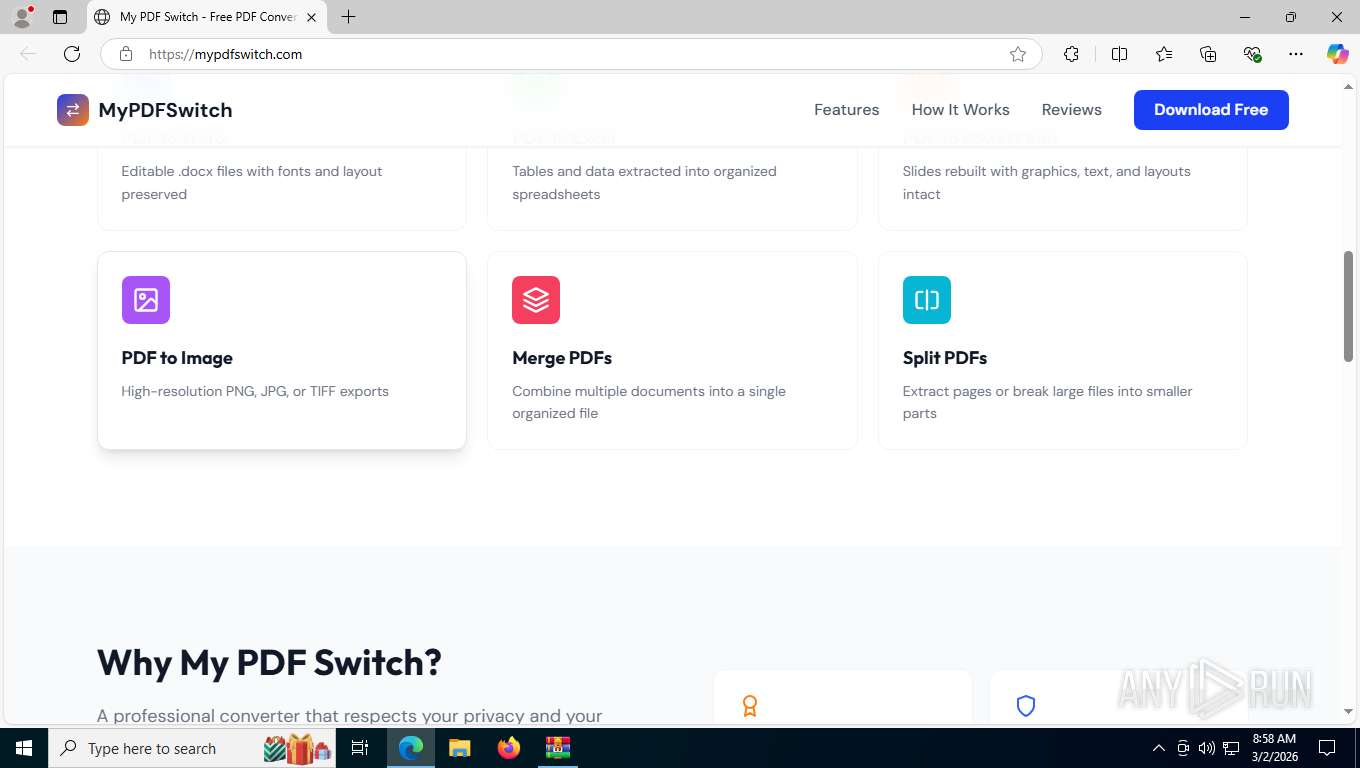
Task: Open the taskbar clock and date
Action: 1274,748
